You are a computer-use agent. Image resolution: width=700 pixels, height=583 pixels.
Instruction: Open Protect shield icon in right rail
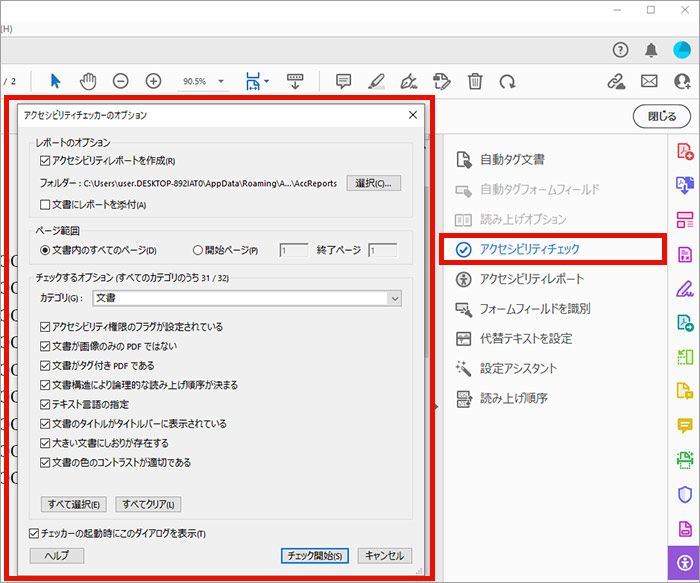[x=685, y=494]
